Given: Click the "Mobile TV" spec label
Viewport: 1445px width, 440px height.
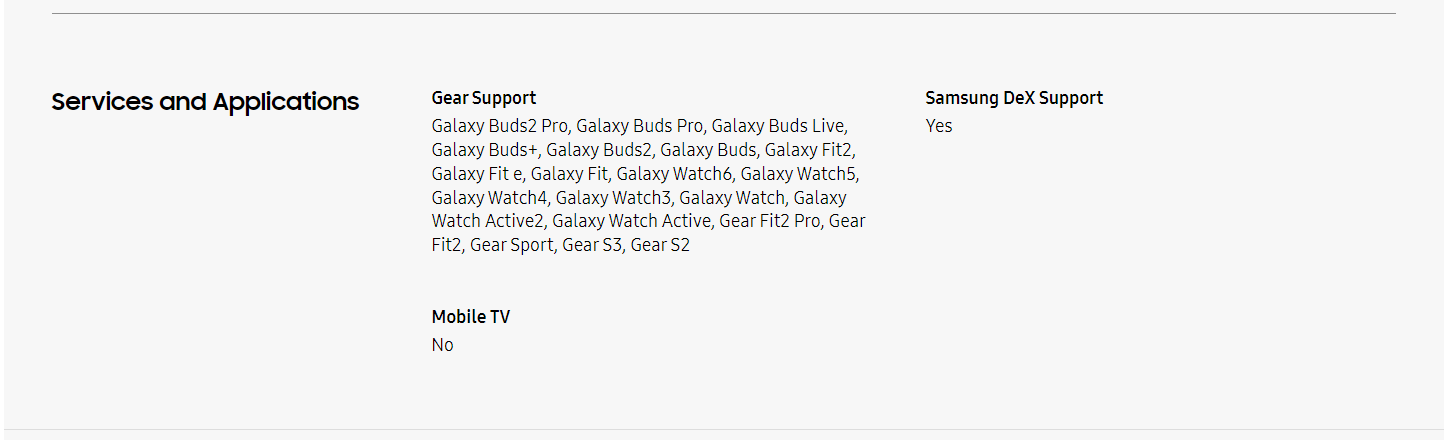Looking at the screenshot, I should pos(471,317).
